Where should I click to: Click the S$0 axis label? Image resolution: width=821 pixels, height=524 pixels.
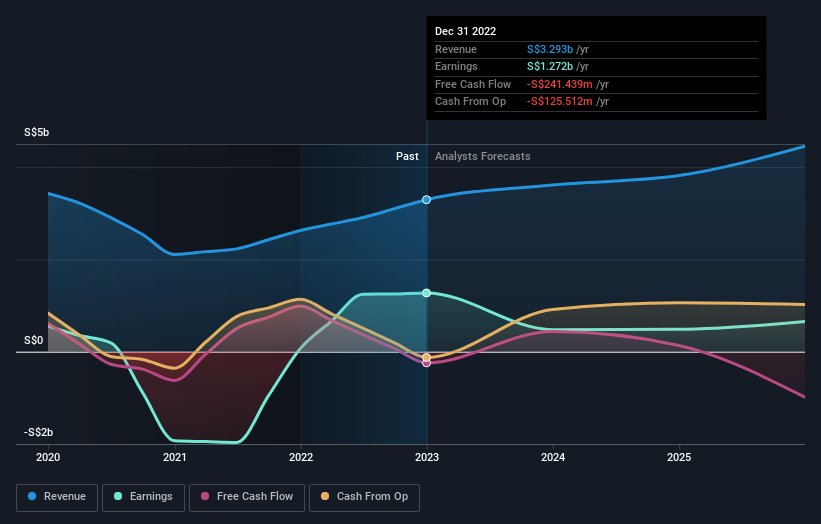[x=34, y=341]
